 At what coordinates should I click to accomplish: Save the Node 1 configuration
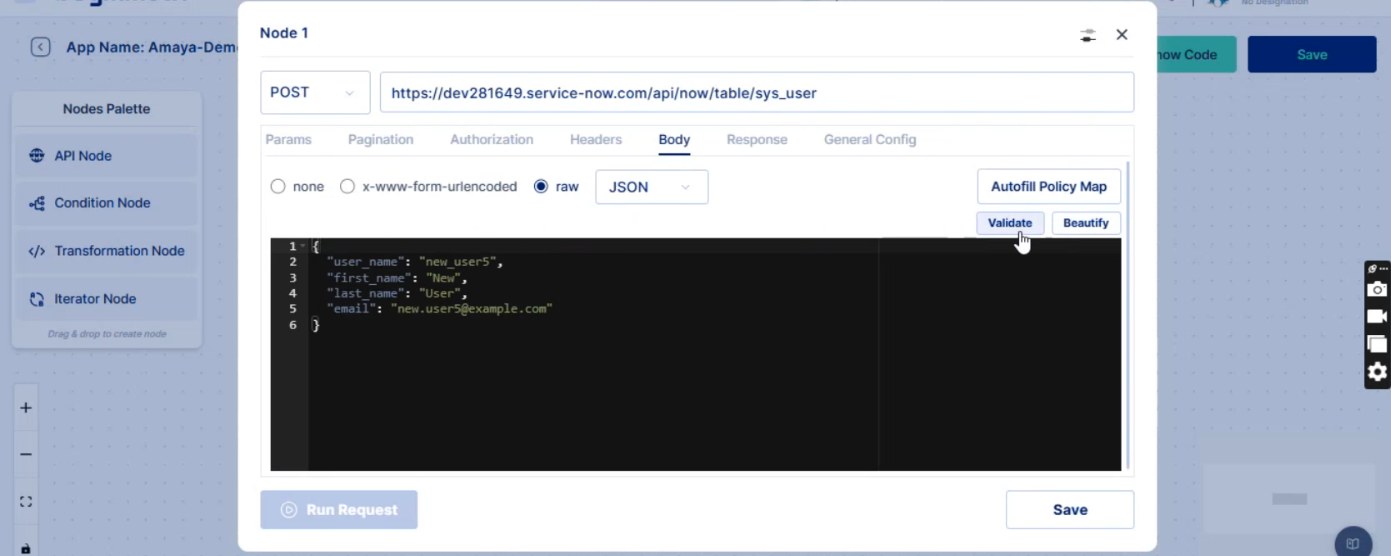pos(1070,510)
